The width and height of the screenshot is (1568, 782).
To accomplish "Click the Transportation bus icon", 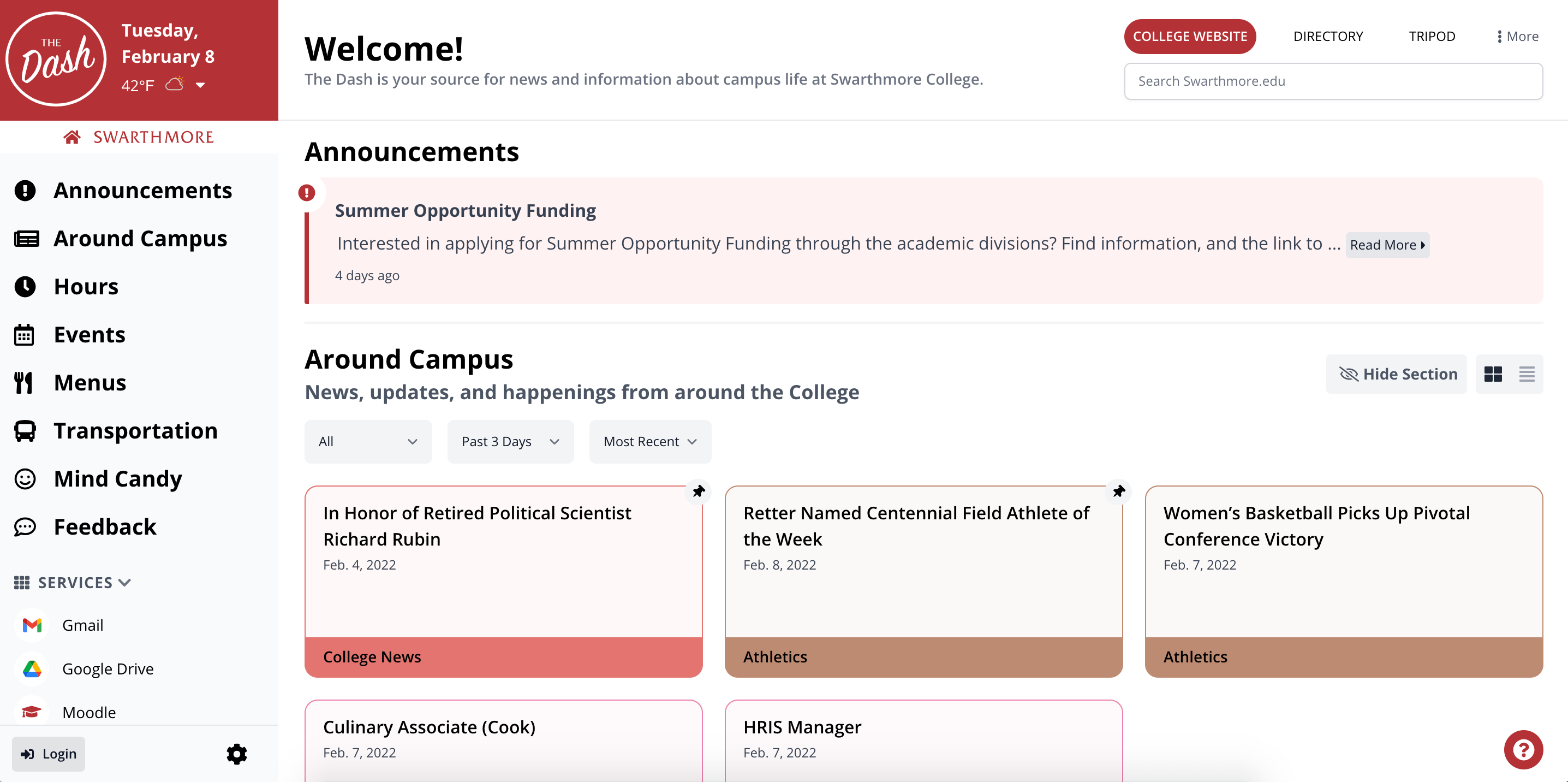I will click(25, 430).
